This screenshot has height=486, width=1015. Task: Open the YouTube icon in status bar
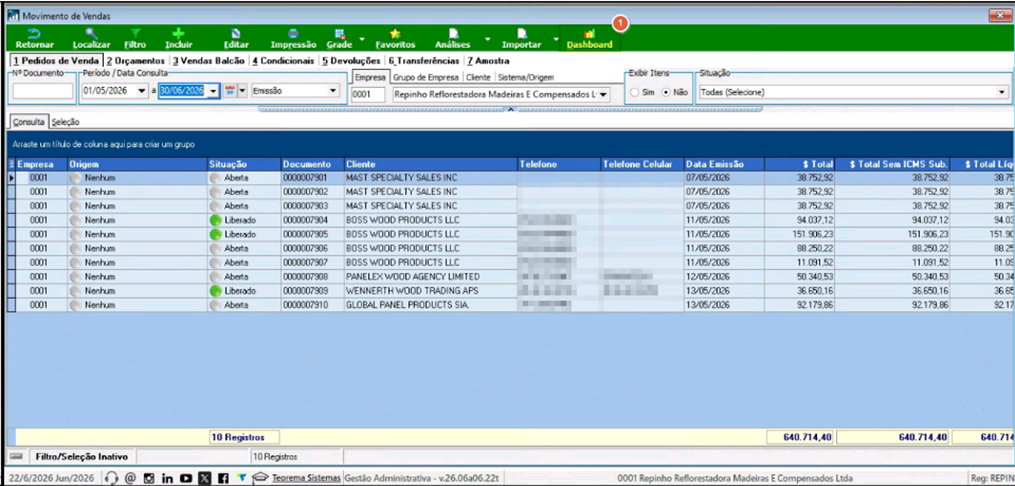186,478
